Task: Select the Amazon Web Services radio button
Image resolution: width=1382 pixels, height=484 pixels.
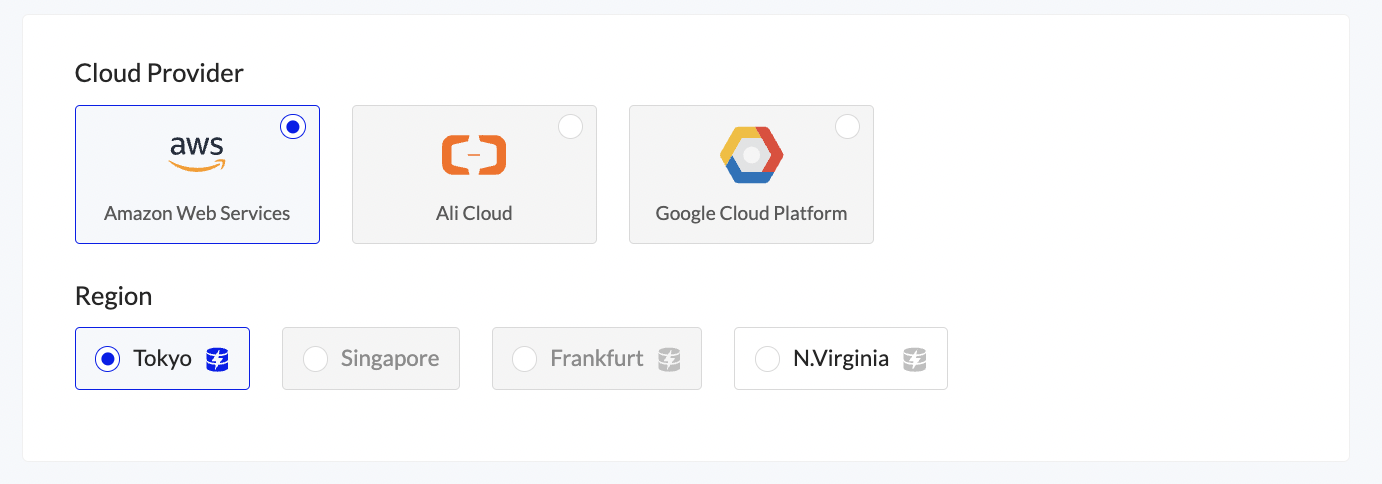Action: click(x=293, y=127)
